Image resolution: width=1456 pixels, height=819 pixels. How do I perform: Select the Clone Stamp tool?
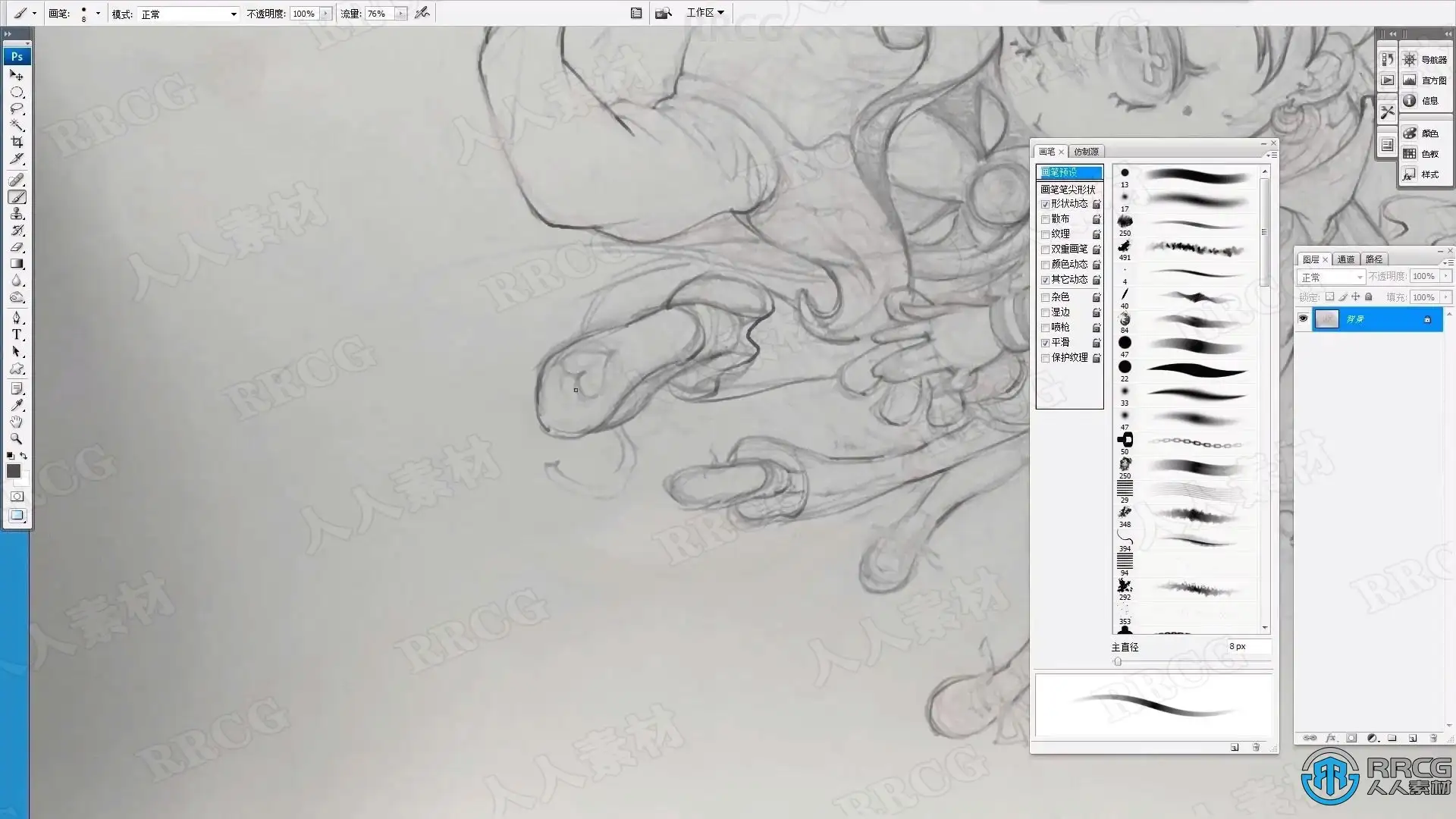pyautogui.click(x=17, y=214)
